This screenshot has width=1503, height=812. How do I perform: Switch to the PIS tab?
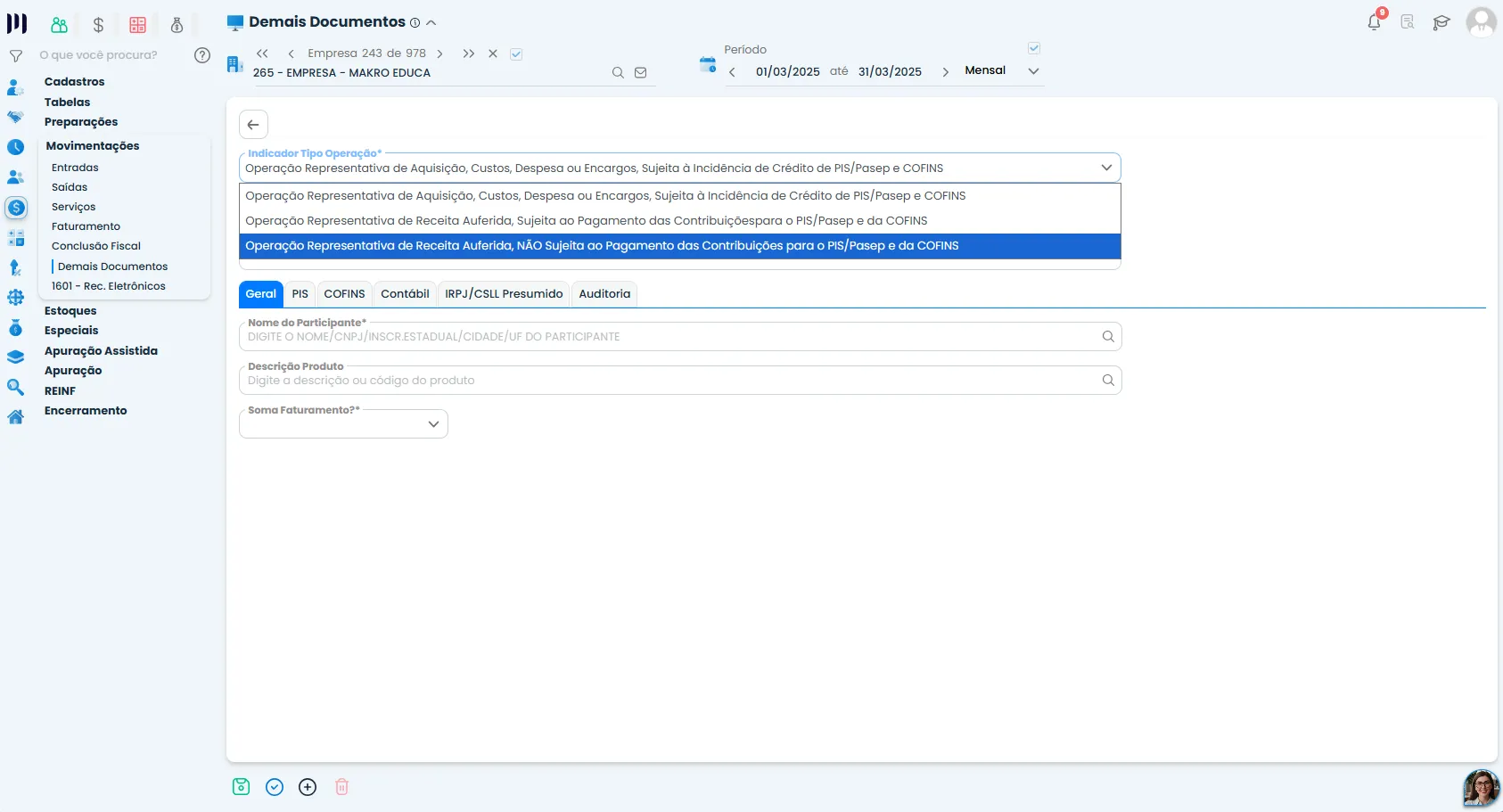[x=300, y=294]
